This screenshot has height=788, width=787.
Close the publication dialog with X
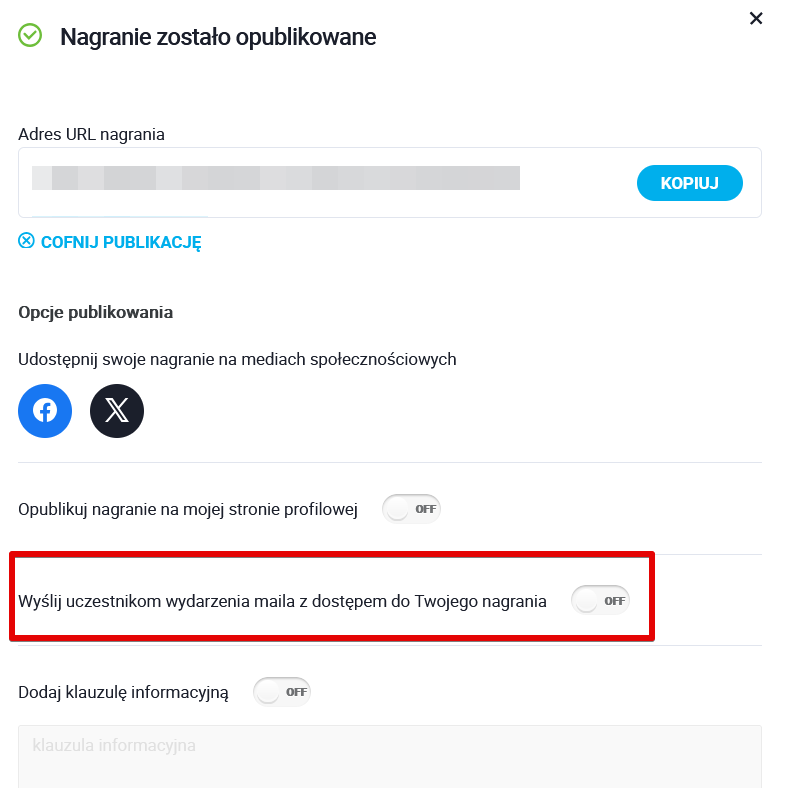click(756, 18)
